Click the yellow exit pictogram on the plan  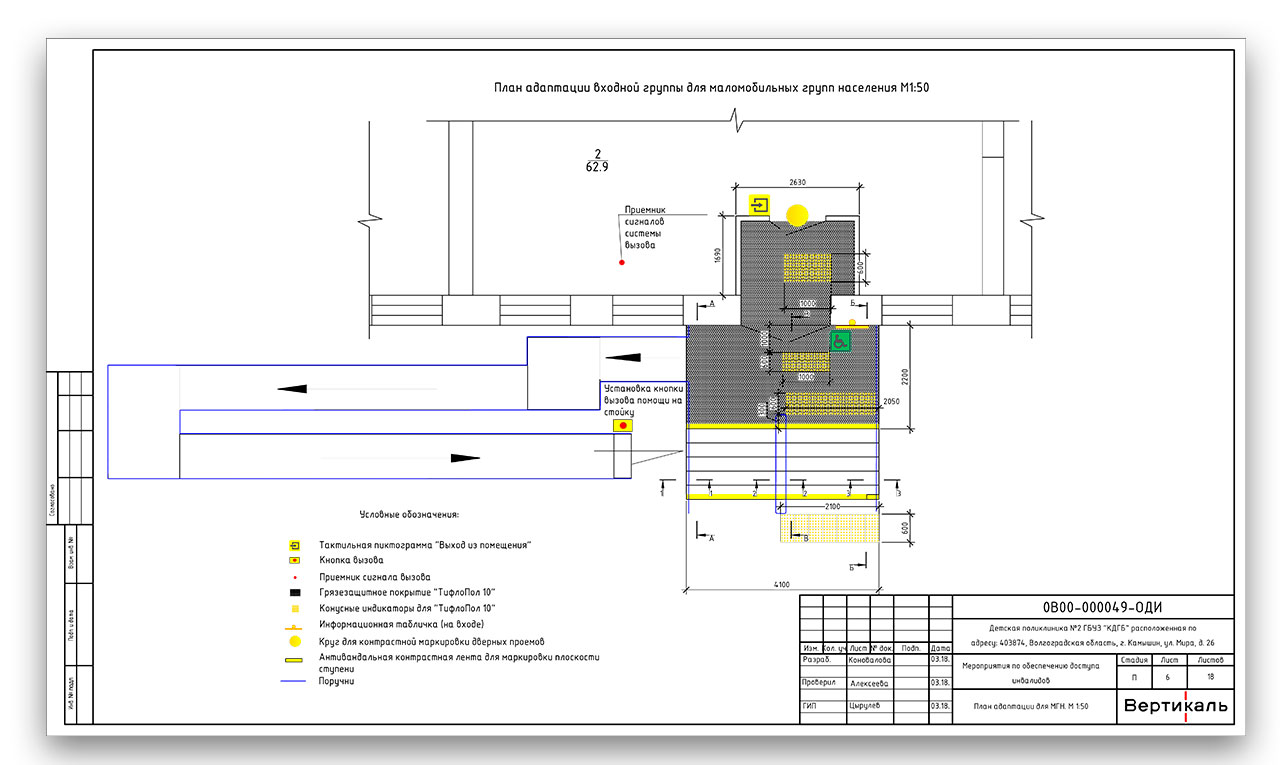(x=760, y=205)
